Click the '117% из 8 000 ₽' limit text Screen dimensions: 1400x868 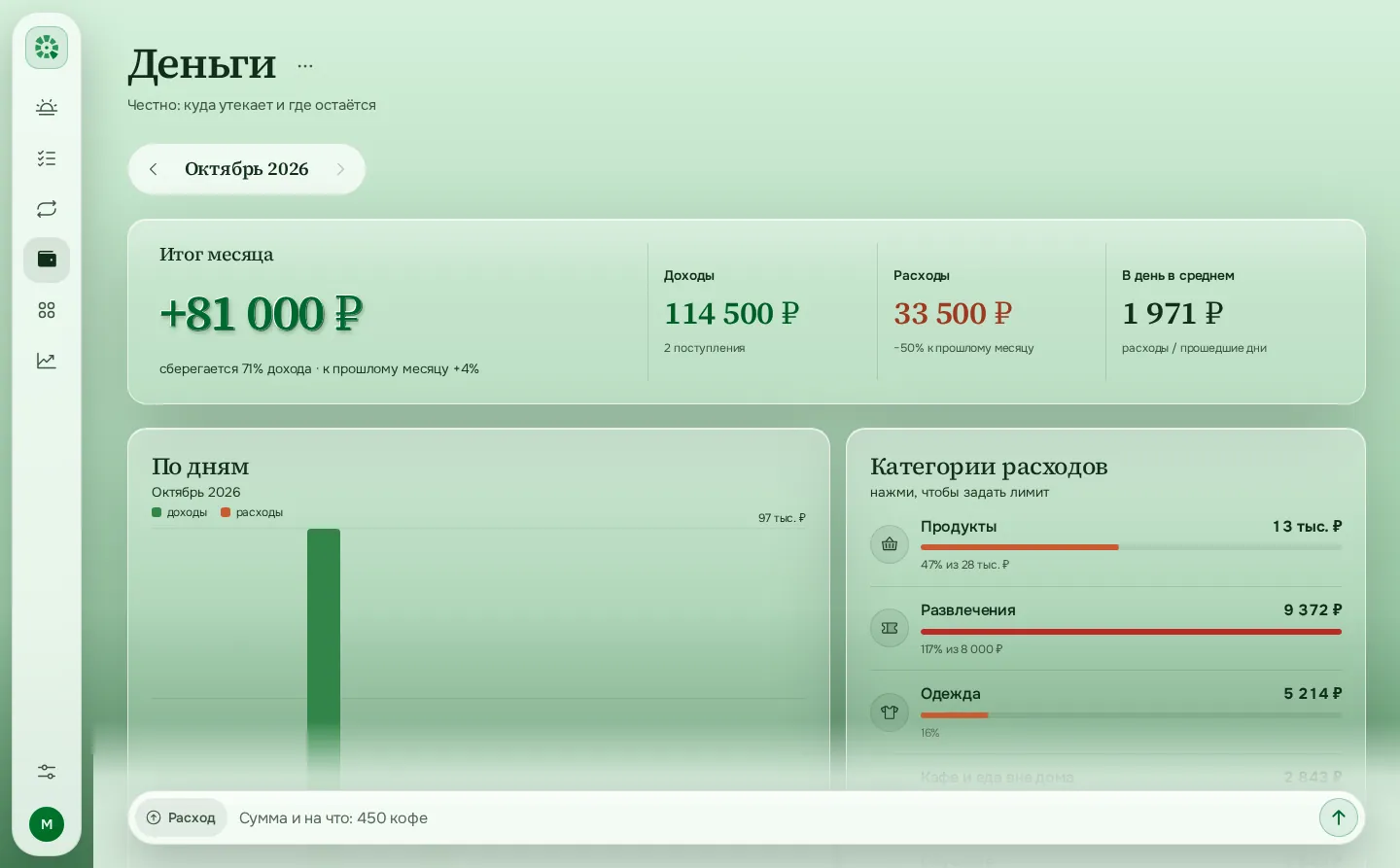tap(962, 649)
